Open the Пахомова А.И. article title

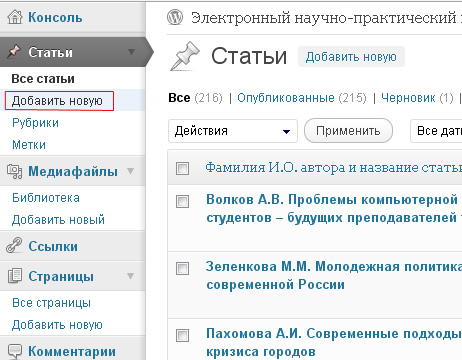tap(334, 342)
